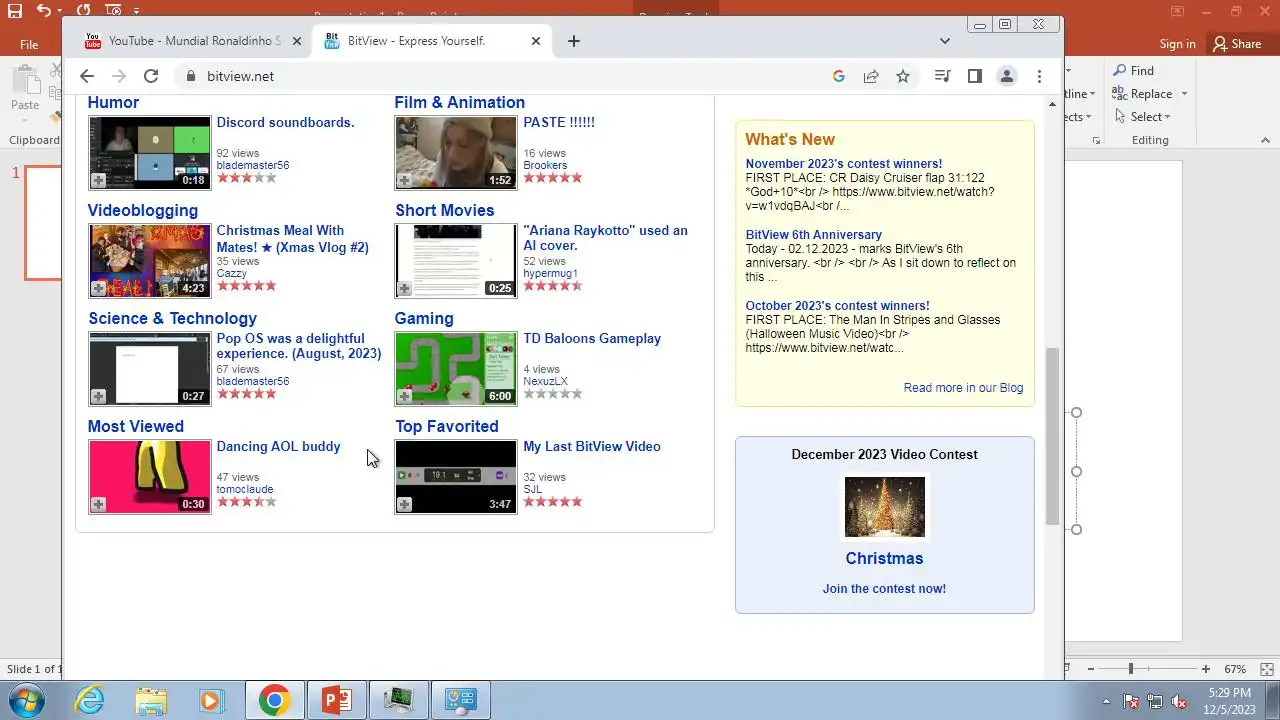The height and width of the screenshot is (720, 1280).
Task: Open the share page icon in address bar
Action: [x=871, y=76]
